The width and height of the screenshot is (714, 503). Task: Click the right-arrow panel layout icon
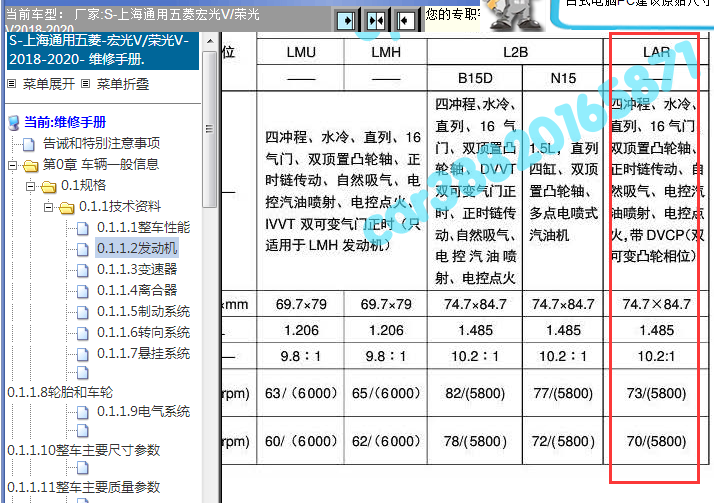[x=346, y=20]
